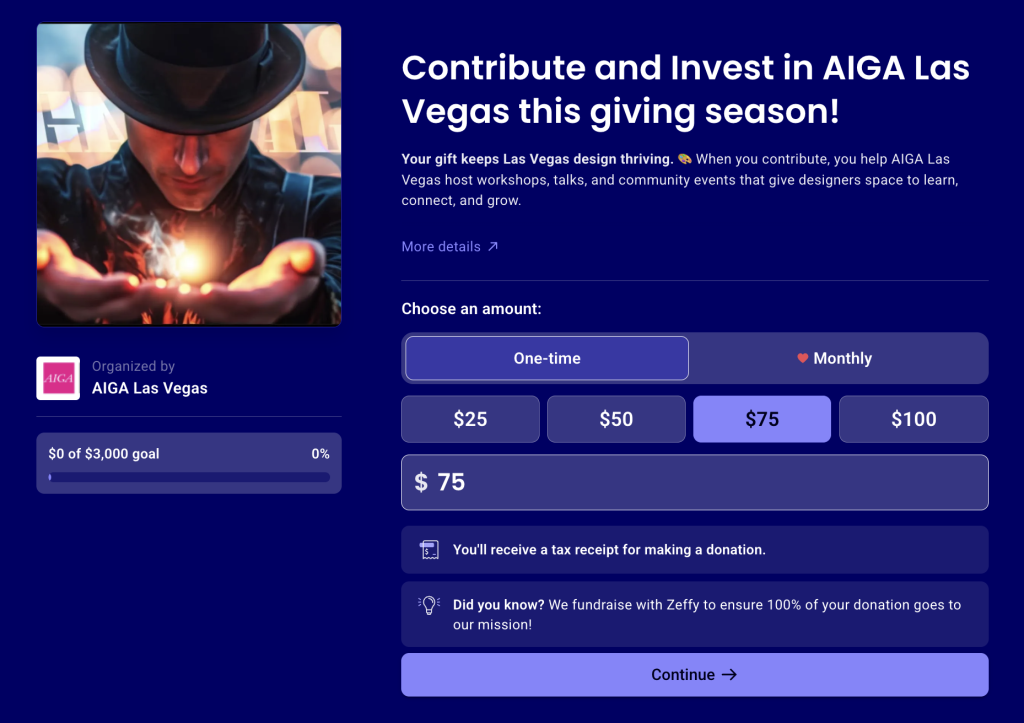This screenshot has height=723, width=1024.
Task: Click the arrow icon on the Continue button
Action: (729, 675)
